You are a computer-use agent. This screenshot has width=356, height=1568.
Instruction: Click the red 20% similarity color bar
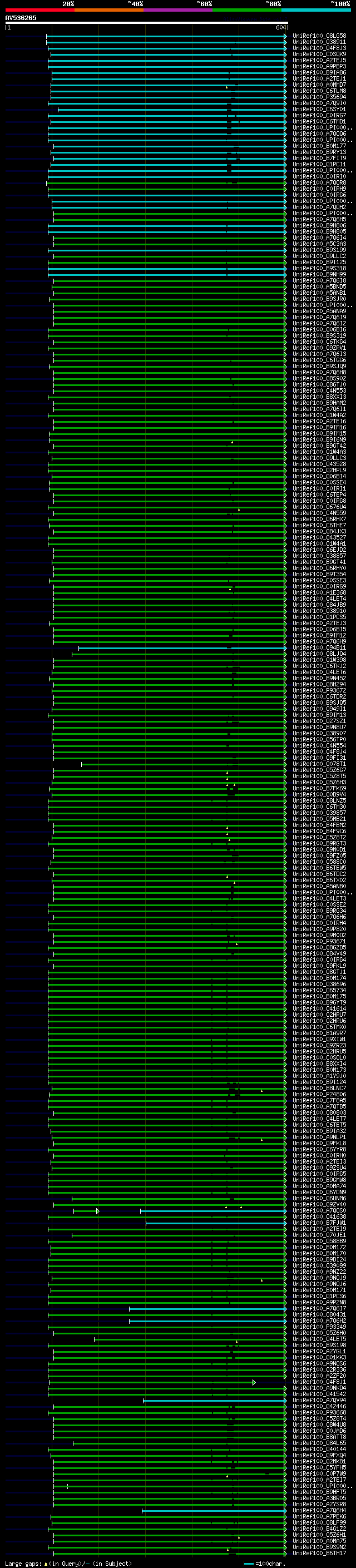[x=39, y=10]
